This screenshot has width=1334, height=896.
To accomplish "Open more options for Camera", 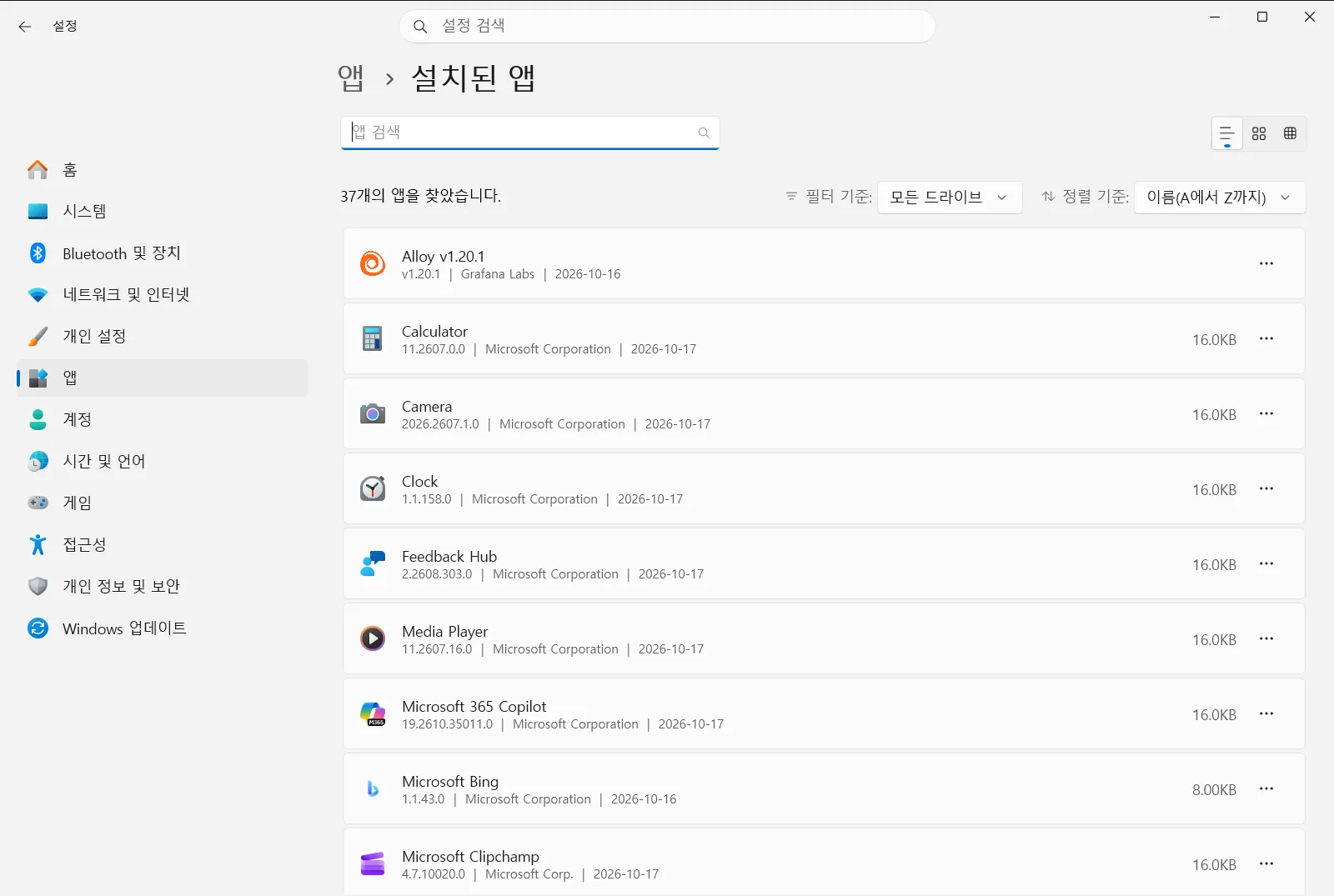I will (1266, 413).
